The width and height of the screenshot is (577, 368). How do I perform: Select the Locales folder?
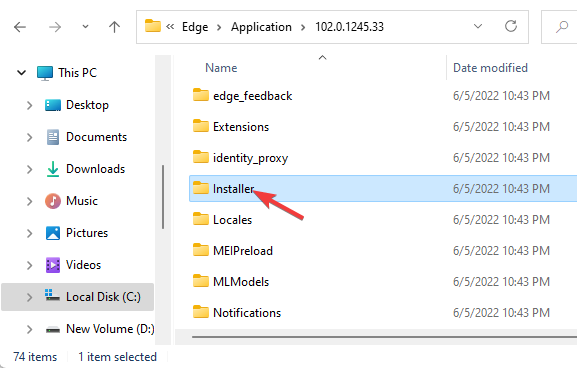click(x=232, y=220)
